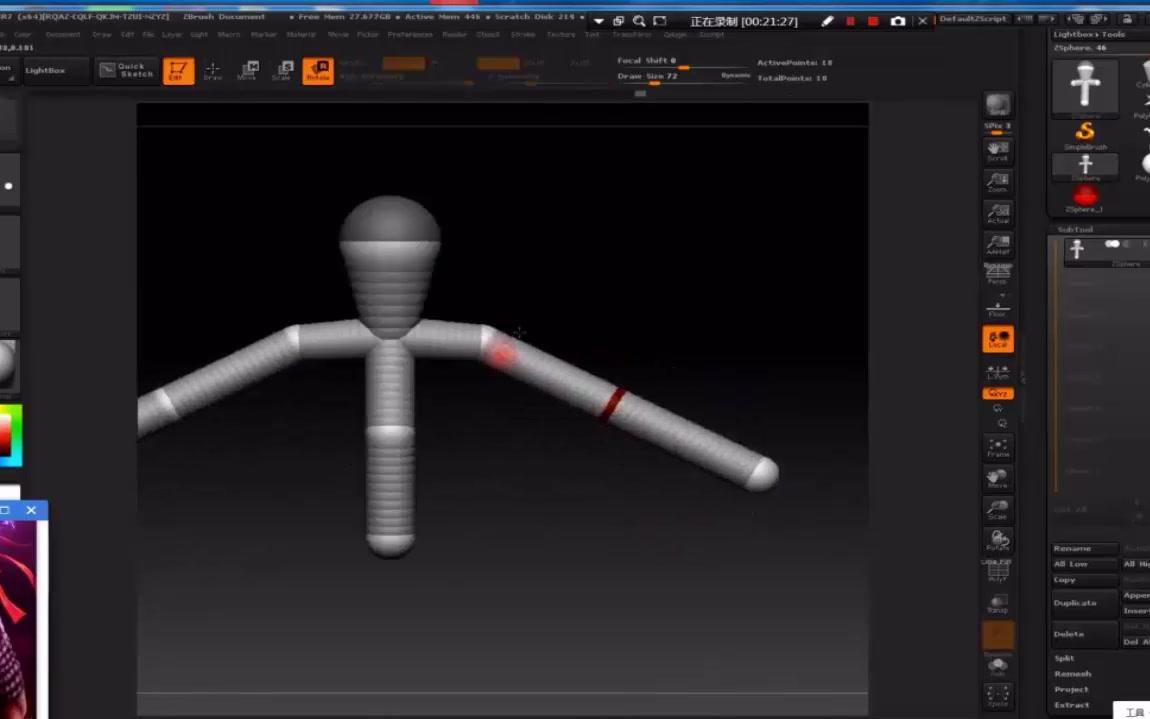
Task: Toggle Transp mode on right shelf
Action: point(998,602)
